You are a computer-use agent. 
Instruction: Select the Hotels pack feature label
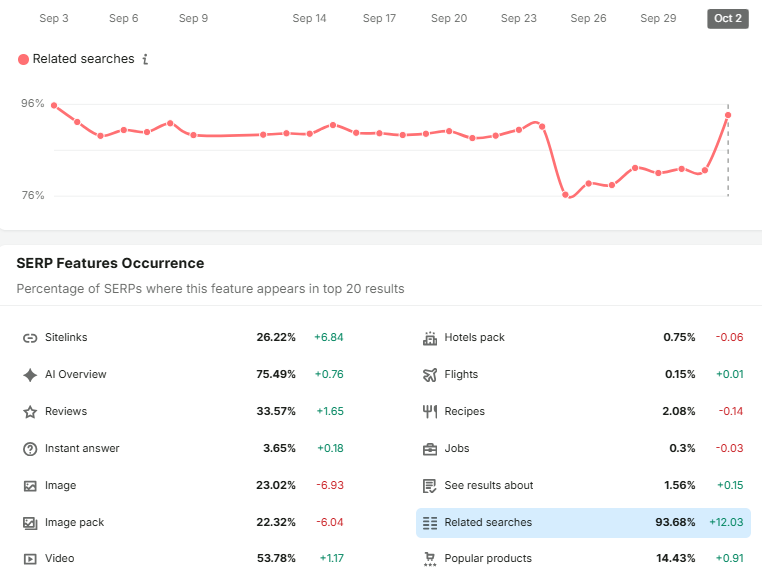coord(474,337)
